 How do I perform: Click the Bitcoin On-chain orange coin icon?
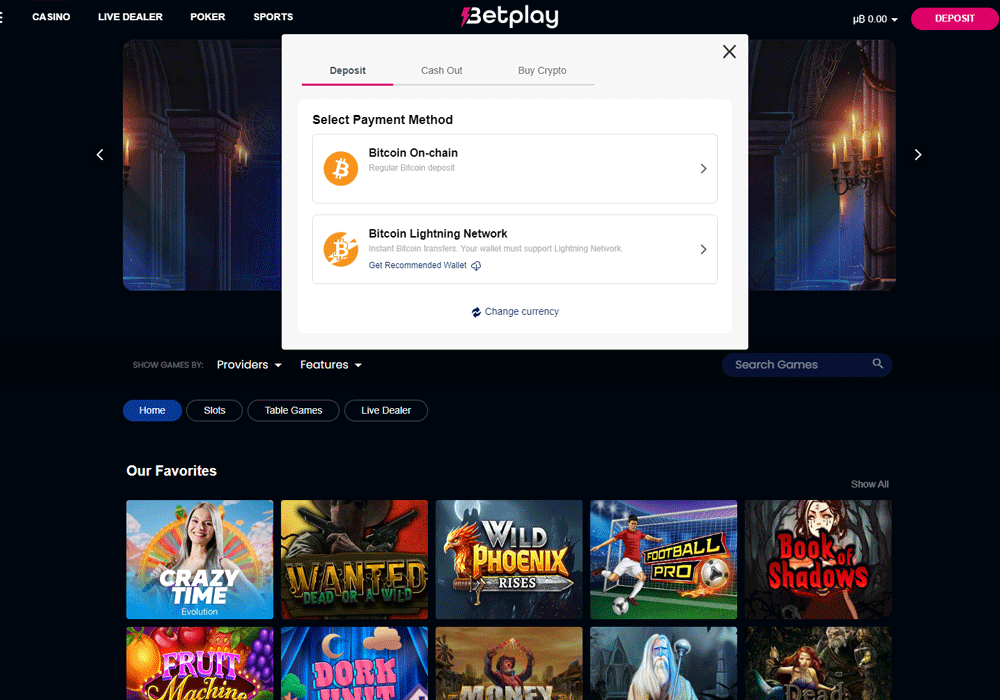point(341,169)
